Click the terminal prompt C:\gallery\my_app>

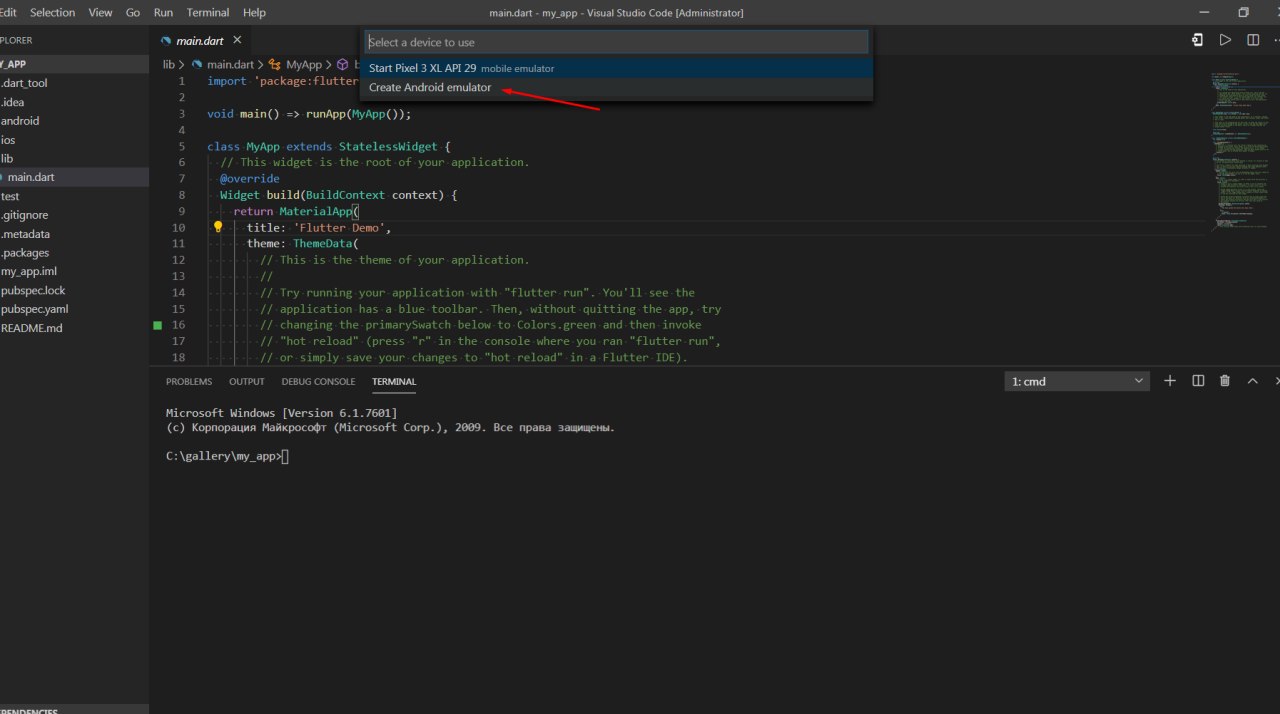[x=223, y=456]
